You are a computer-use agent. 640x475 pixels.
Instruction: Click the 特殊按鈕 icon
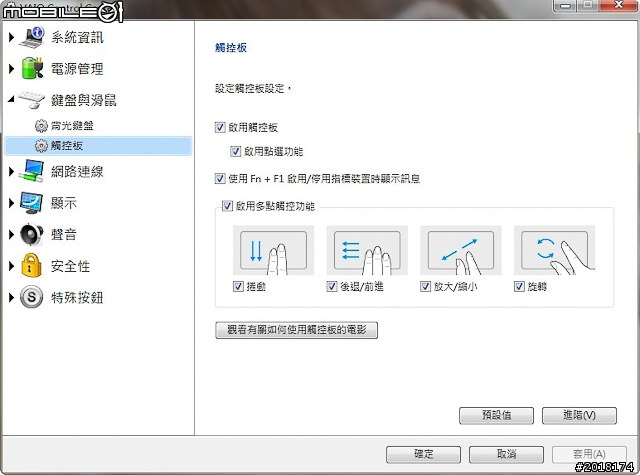click(33, 298)
